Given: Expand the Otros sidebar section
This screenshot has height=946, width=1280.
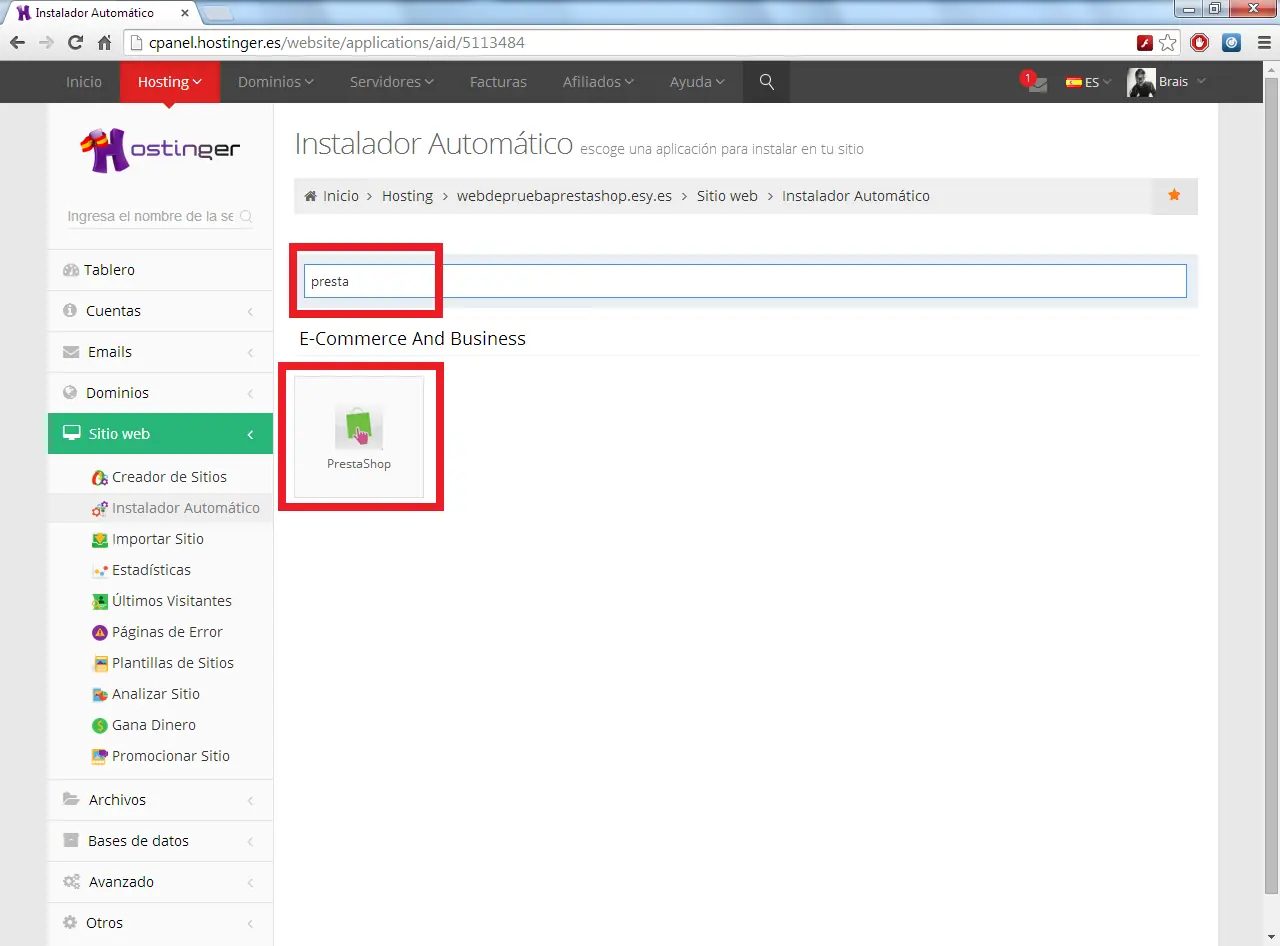Looking at the screenshot, I should [160, 923].
